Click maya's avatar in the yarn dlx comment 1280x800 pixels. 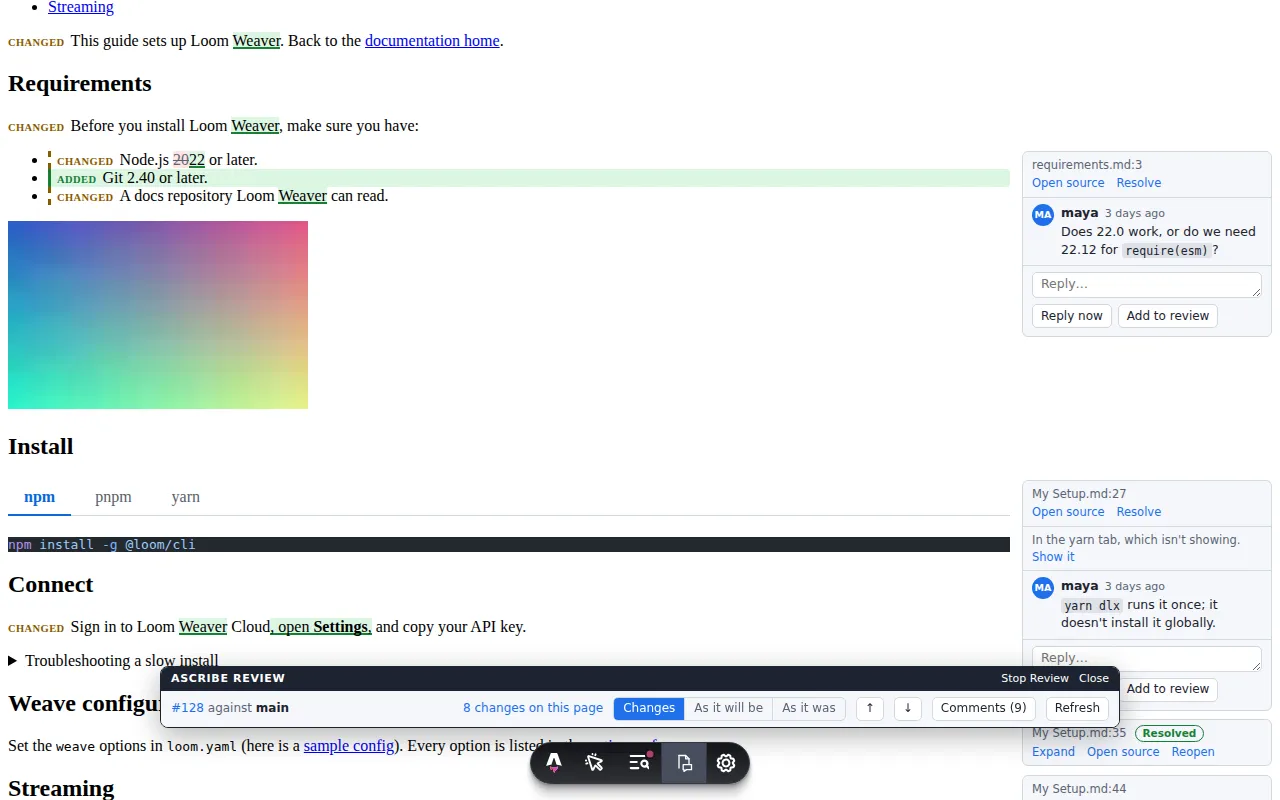[1043, 587]
